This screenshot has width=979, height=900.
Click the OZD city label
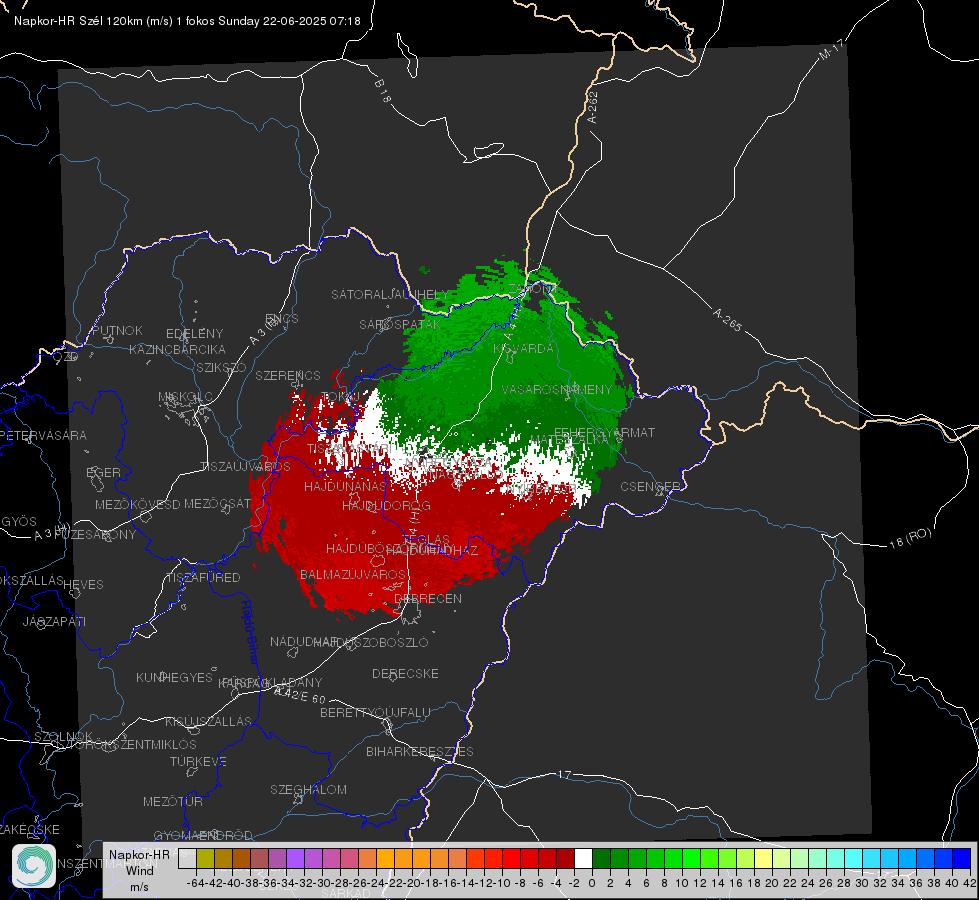click(x=66, y=357)
